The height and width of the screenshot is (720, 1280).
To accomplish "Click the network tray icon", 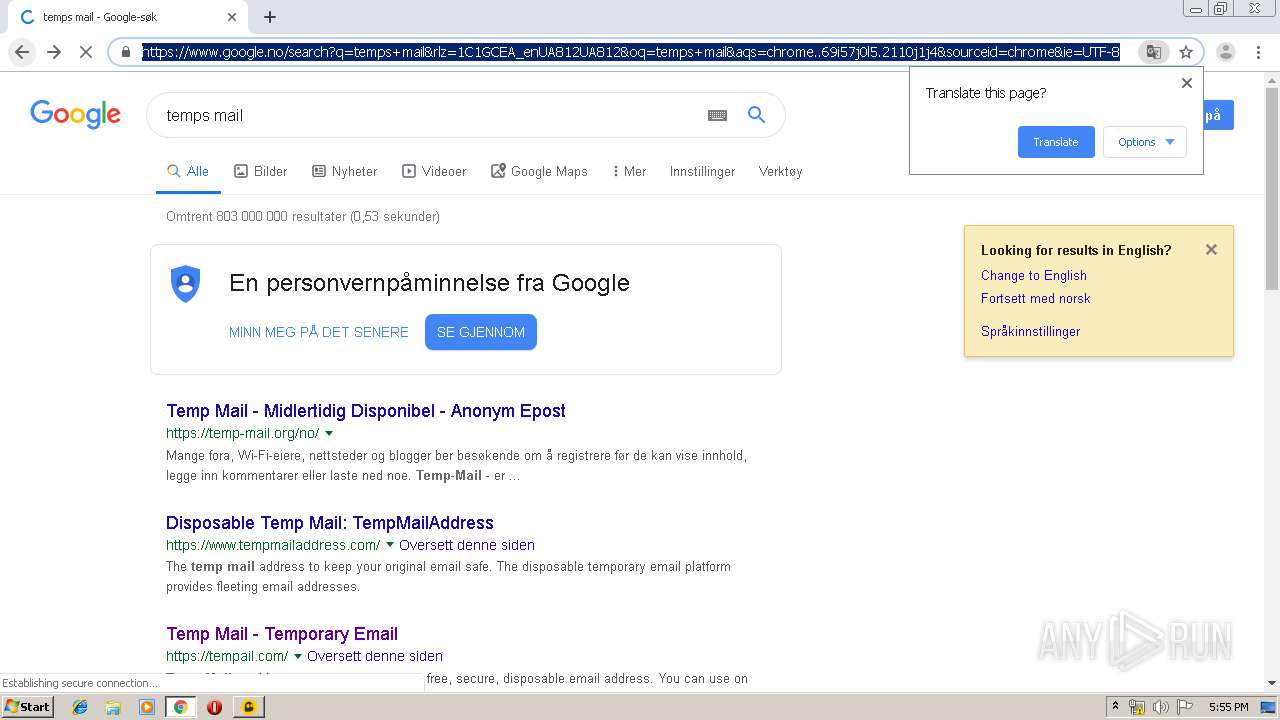I will click(1137, 707).
